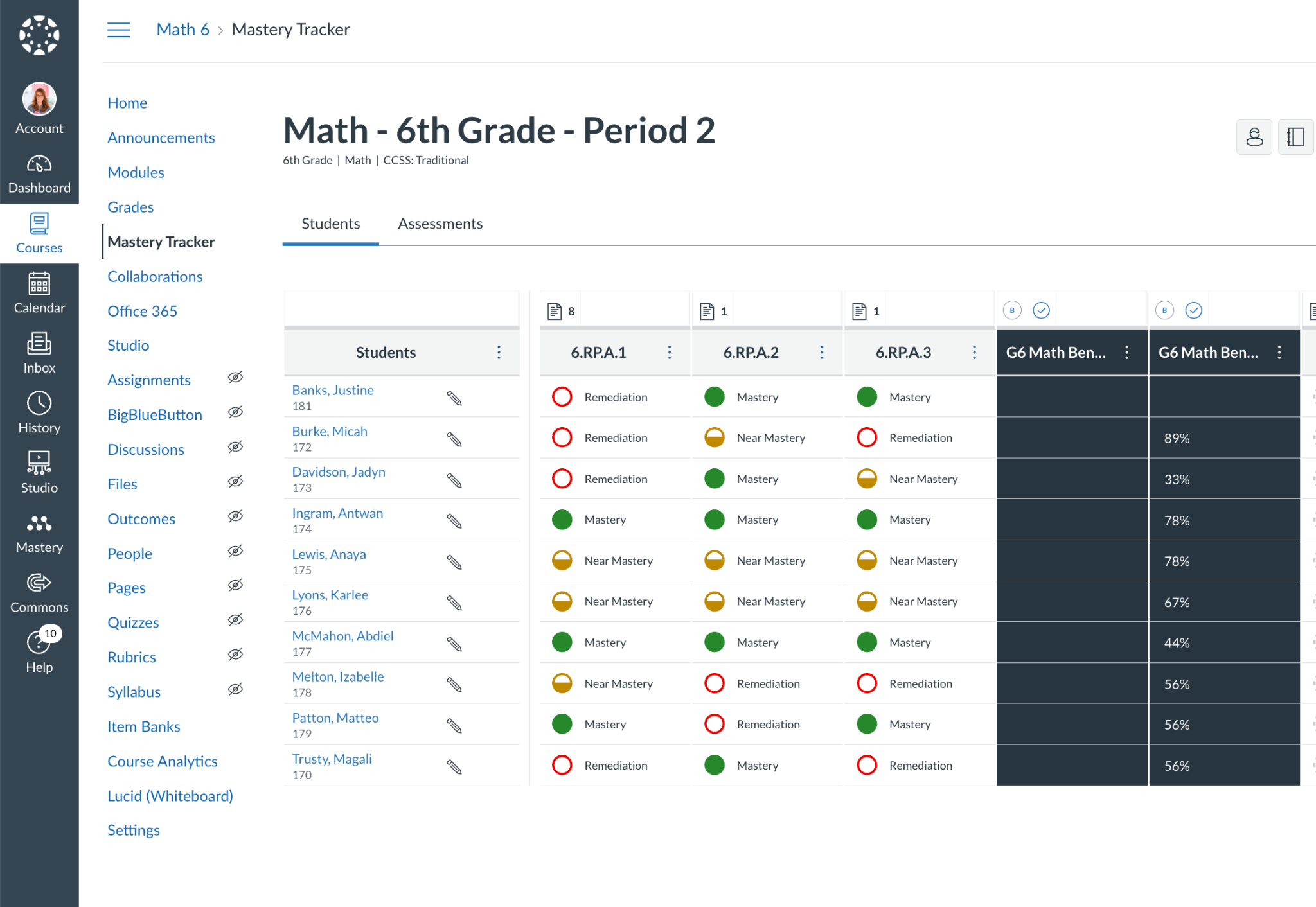Click the 89% benchmark cell for Burke, Micah
Screen dimensions: 1316x907
click(x=1224, y=438)
